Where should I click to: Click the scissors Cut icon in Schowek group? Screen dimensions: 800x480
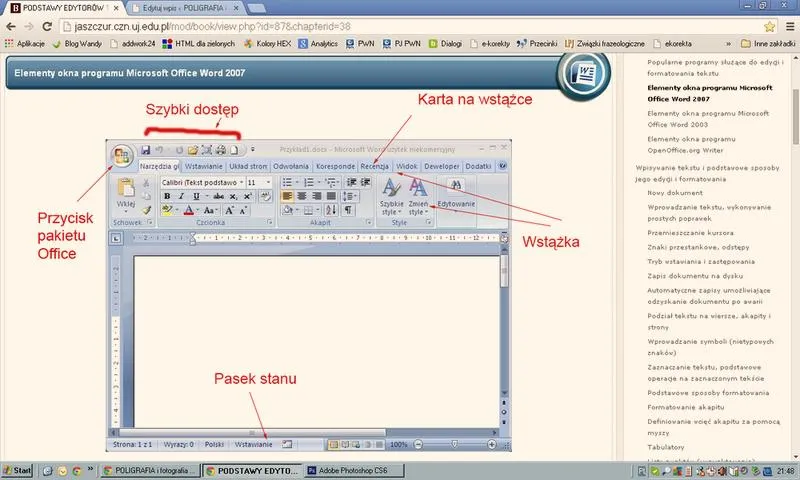pyautogui.click(x=146, y=183)
